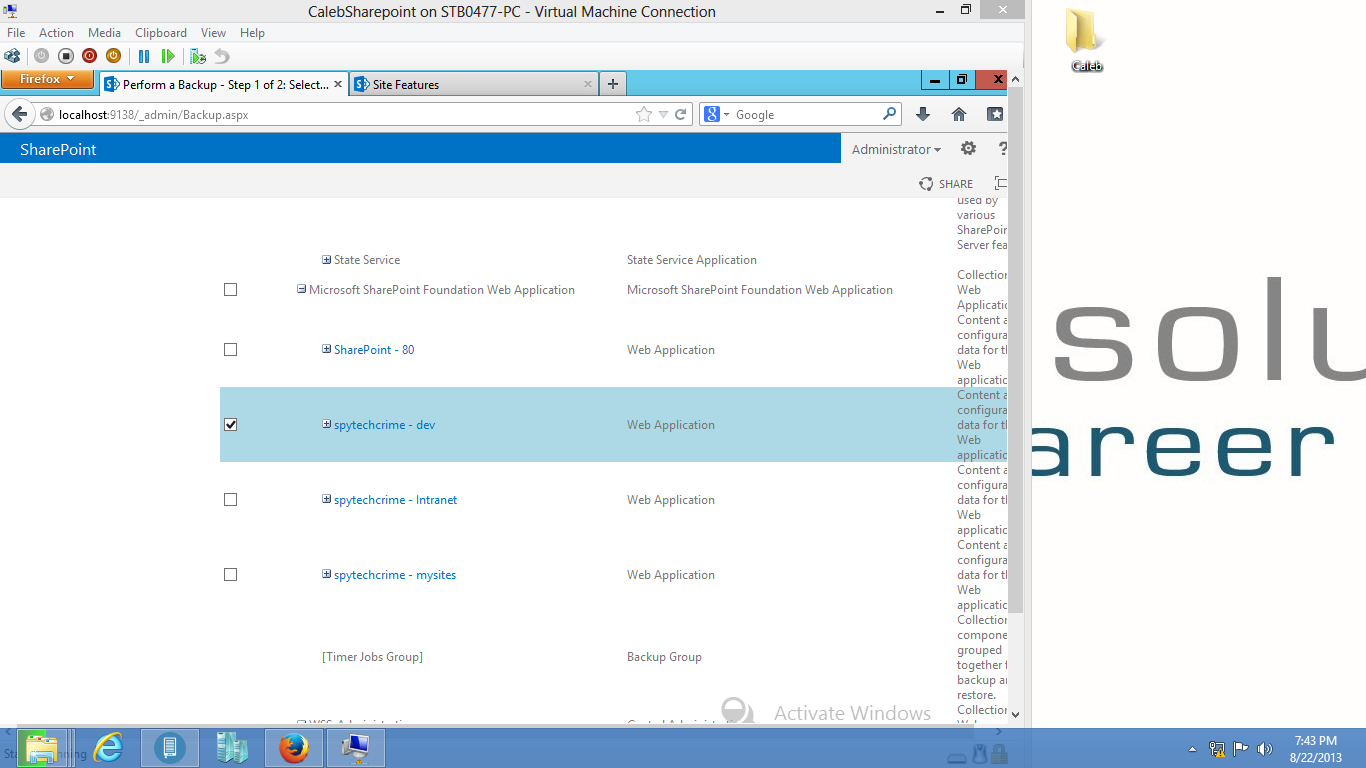
Task: Expand the spytechcrime - Intranet node
Action: pyautogui.click(x=326, y=499)
